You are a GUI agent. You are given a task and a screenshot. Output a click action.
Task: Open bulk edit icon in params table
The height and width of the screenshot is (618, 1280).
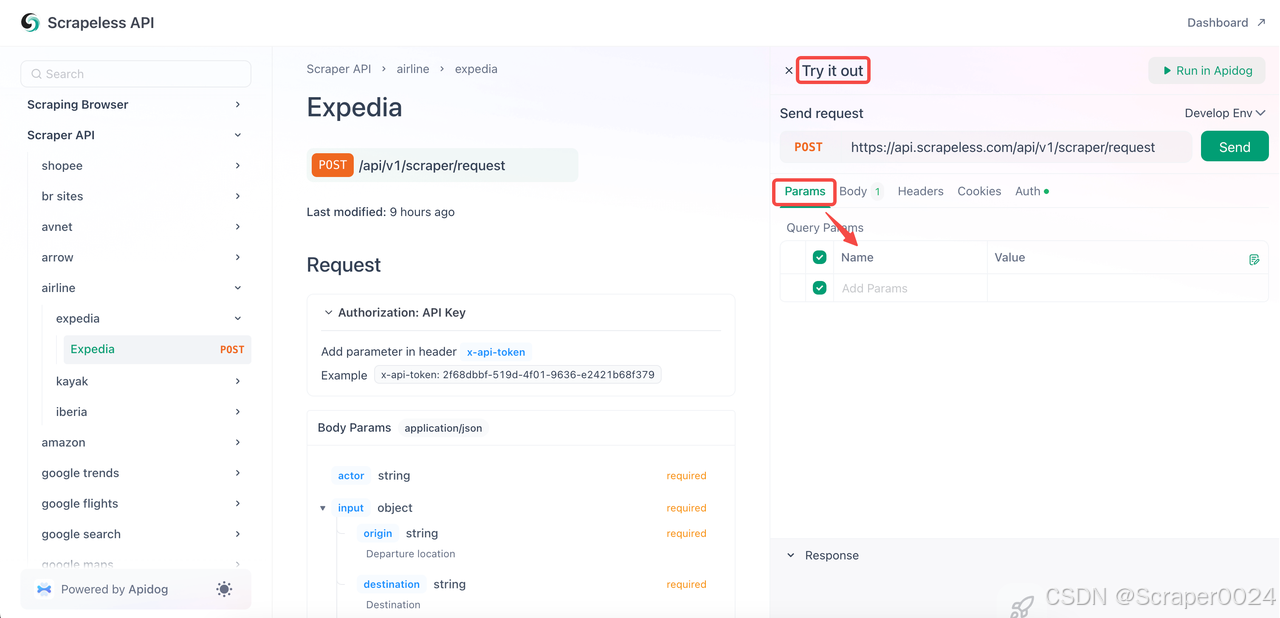1254,259
